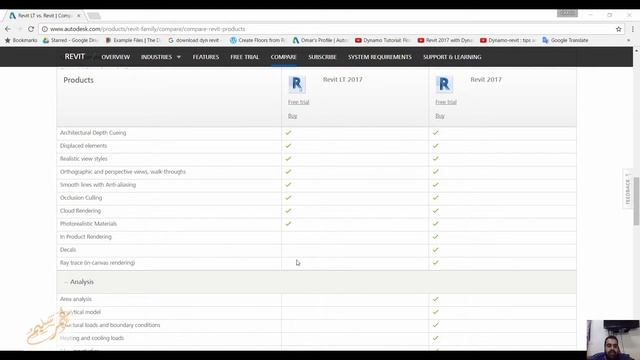The width and height of the screenshot is (640, 360).
Task: Click Free trial link under Revit LT 2017
Action: [298, 102]
